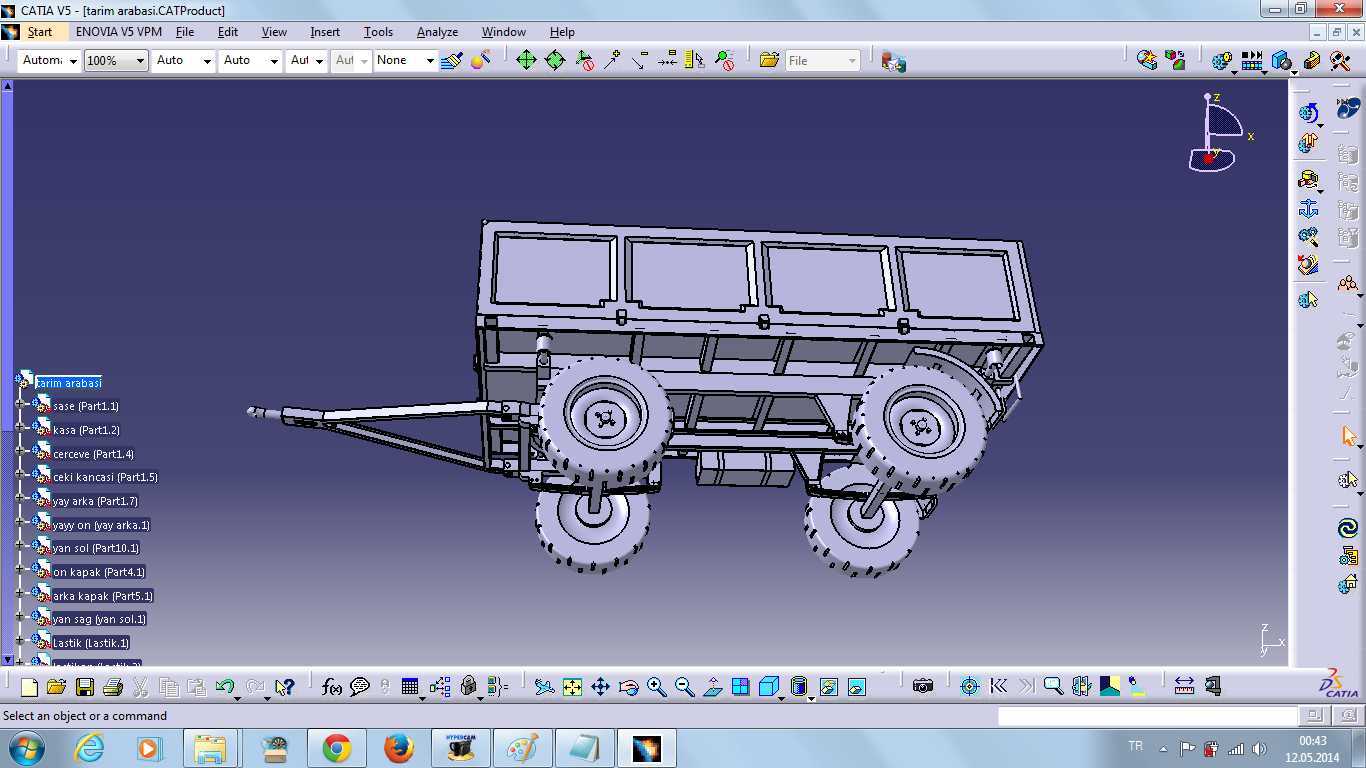Screen dimensions: 1366x768
Task: Select arka kapak (Part5.1) in the tree
Action: point(103,596)
